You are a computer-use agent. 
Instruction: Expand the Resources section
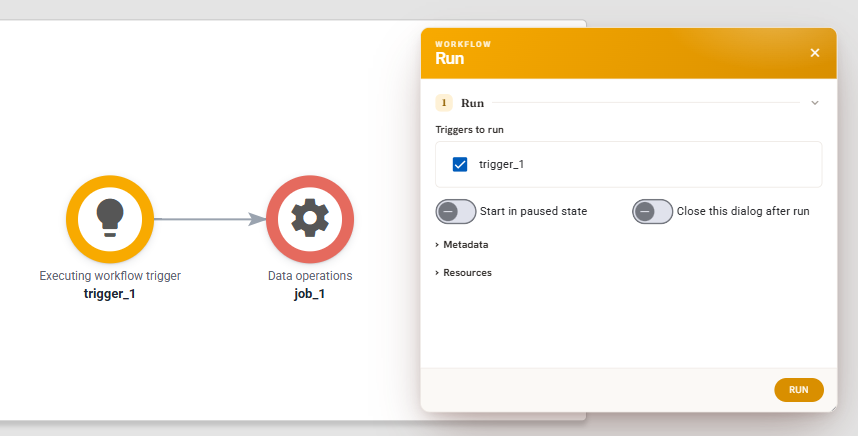[463, 272]
